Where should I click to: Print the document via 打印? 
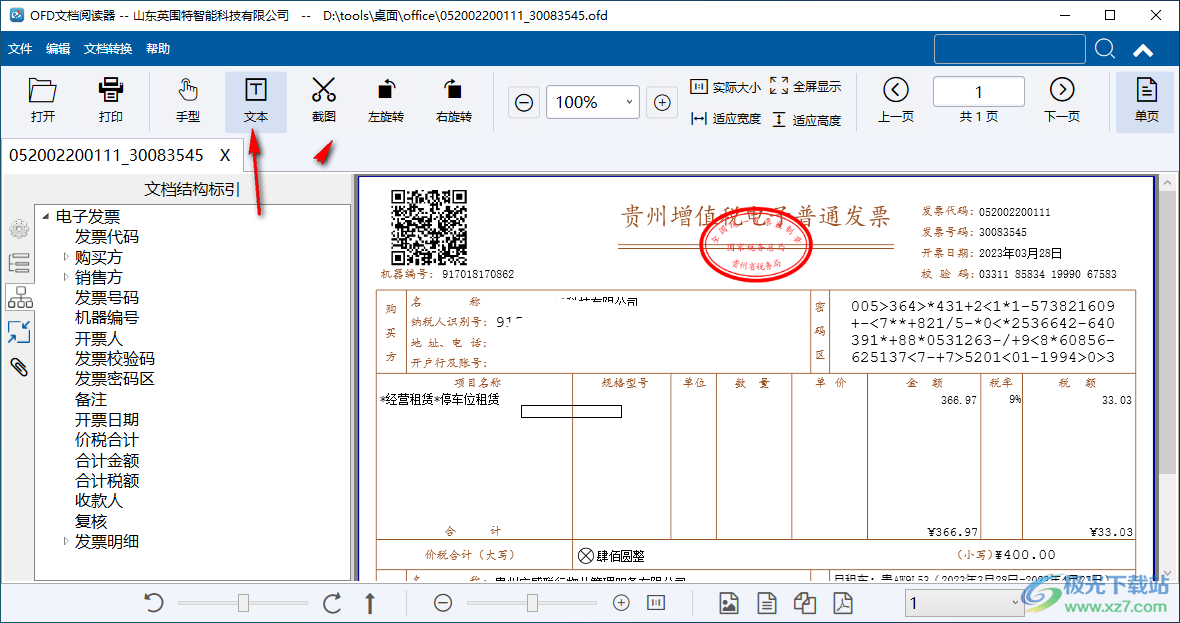click(x=111, y=102)
